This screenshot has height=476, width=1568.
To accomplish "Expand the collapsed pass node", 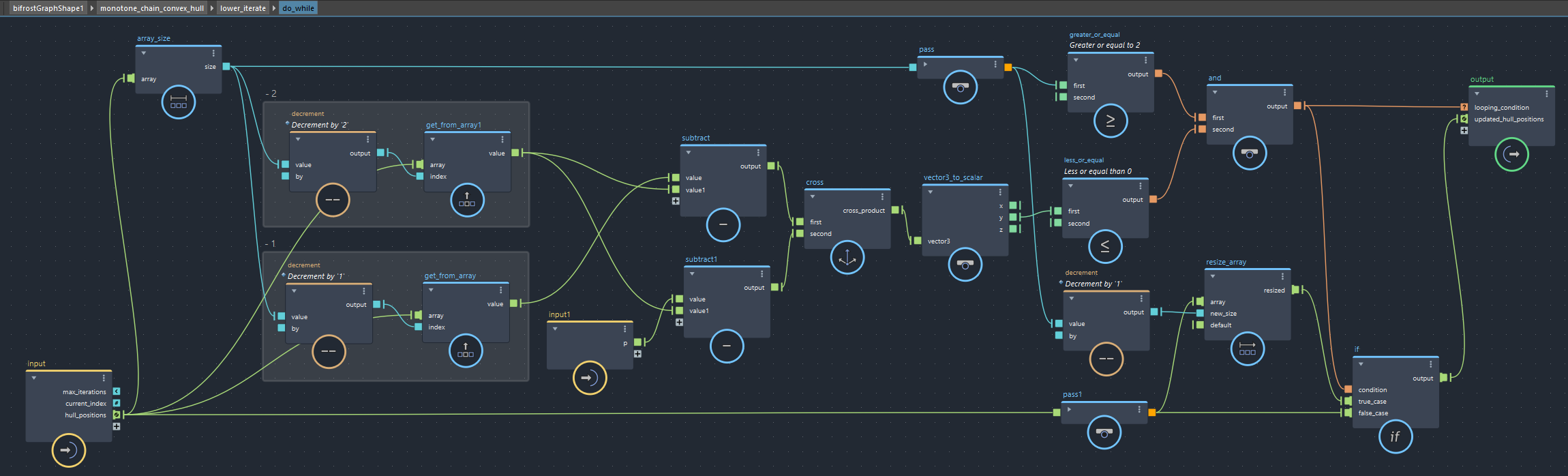I will pos(925,65).
